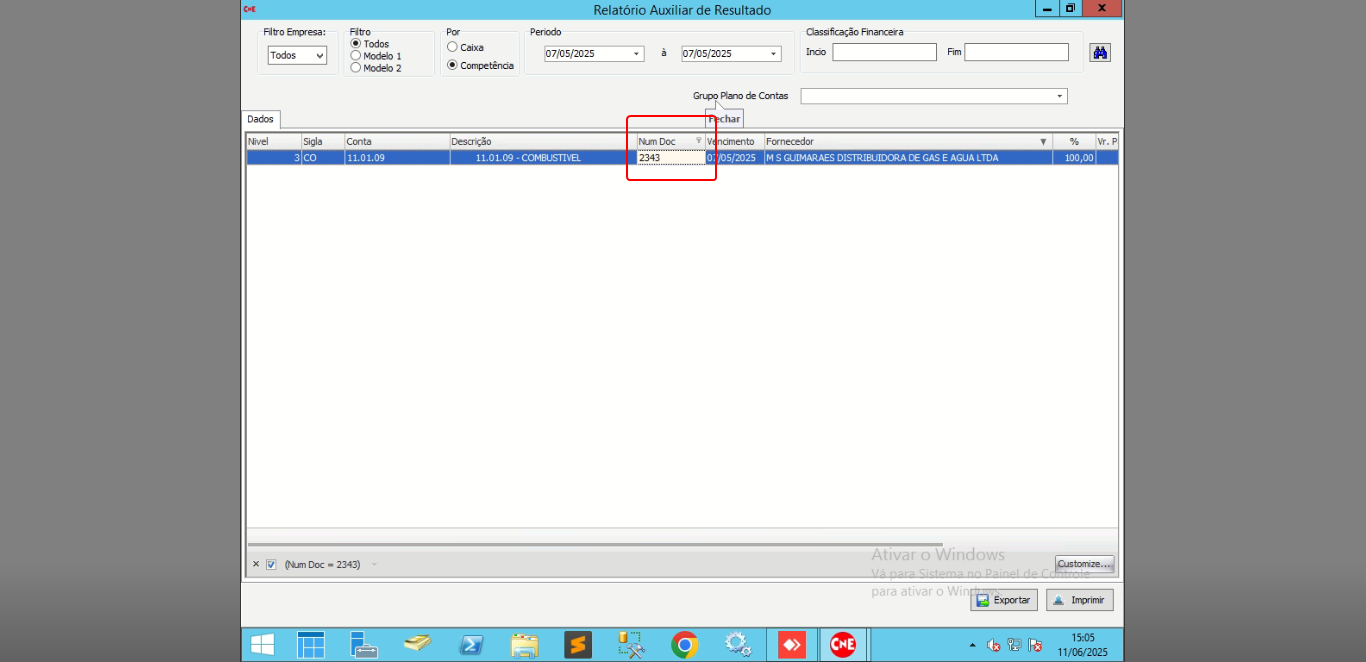Click the Exportar button
This screenshot has width=1366, height=662.
(x=1003, y=600)
